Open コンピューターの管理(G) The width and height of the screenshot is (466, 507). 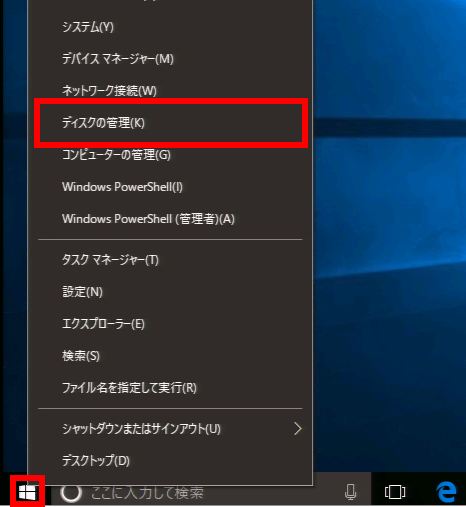pos(170,155)
